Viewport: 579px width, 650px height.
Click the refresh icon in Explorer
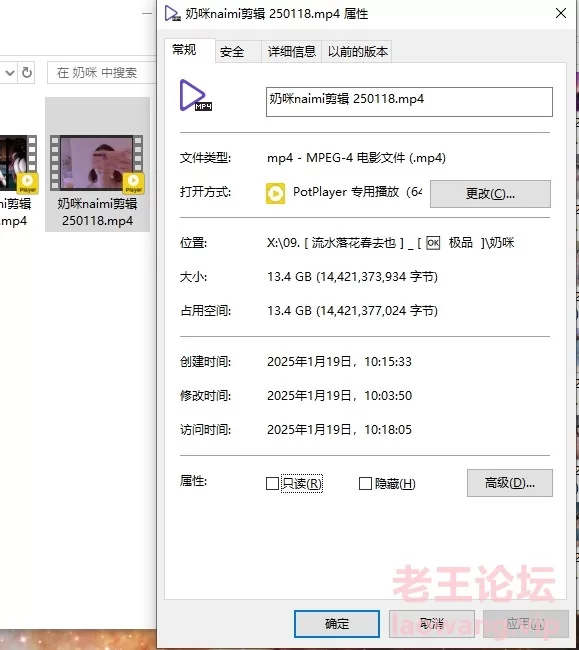pos(27,73)
